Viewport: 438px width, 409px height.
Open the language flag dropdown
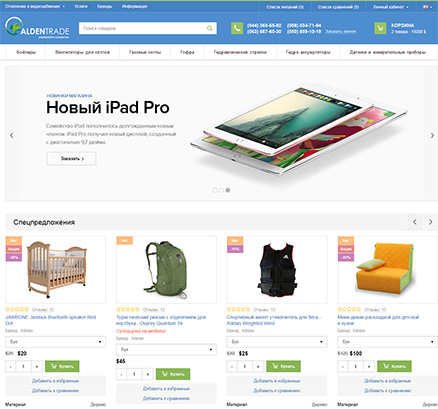pos(426,7)
